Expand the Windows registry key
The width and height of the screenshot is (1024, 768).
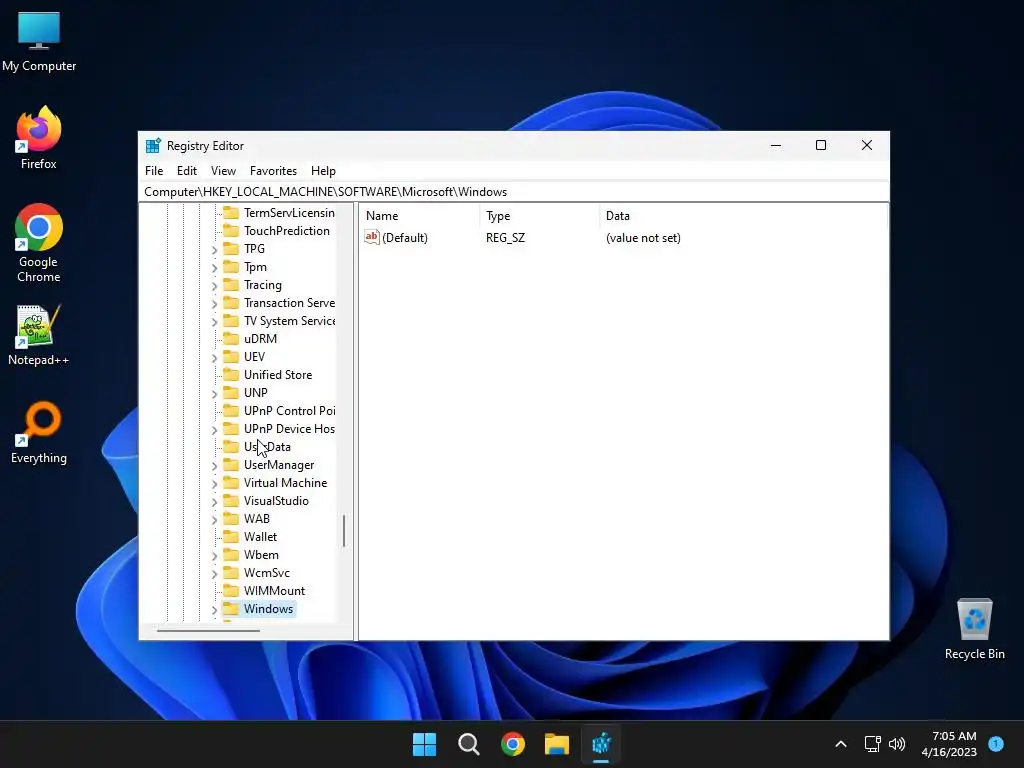point(214,609)
